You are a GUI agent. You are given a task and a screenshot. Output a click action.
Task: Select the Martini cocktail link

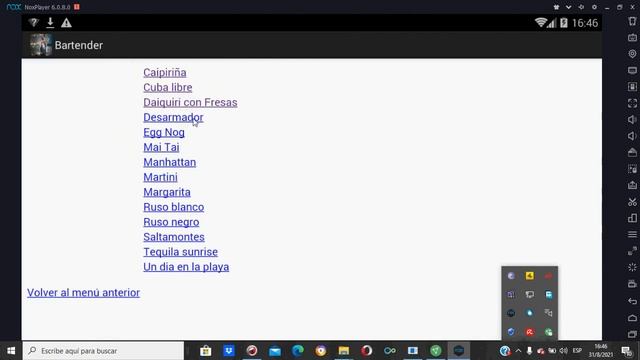160,177
